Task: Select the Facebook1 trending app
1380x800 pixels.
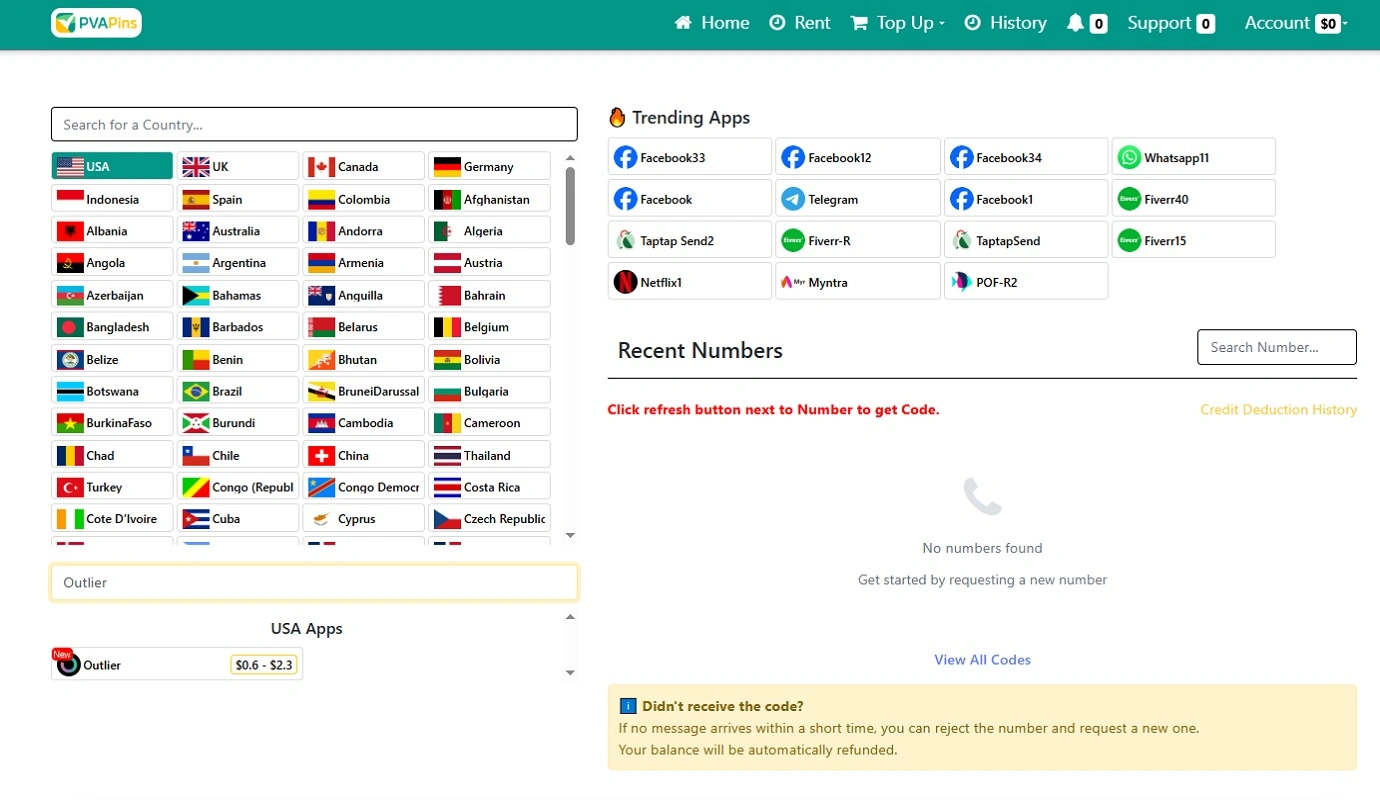Action: click(x=1026, y=199)
